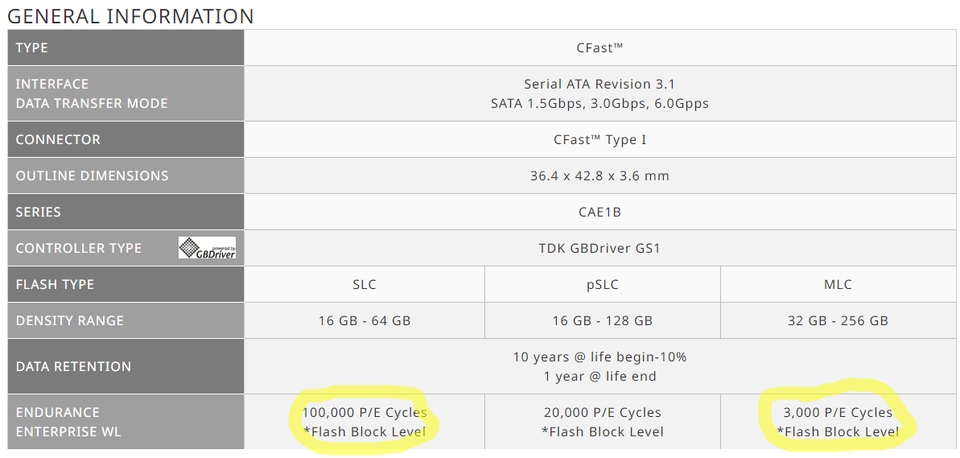Click the 20,000 P/E Cycles value
Viewport: 960px width, 458px height.
[602, 413]
